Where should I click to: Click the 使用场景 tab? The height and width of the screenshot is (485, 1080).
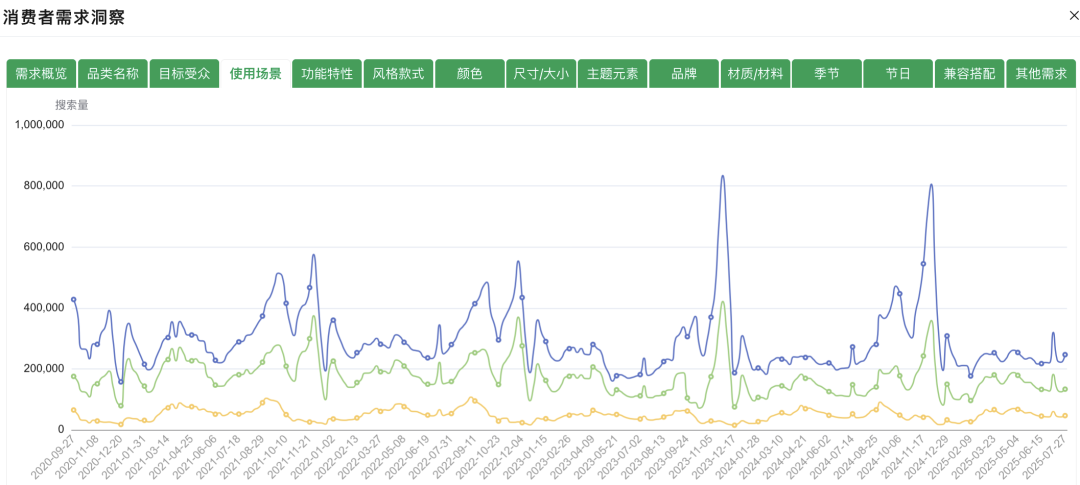256,74
